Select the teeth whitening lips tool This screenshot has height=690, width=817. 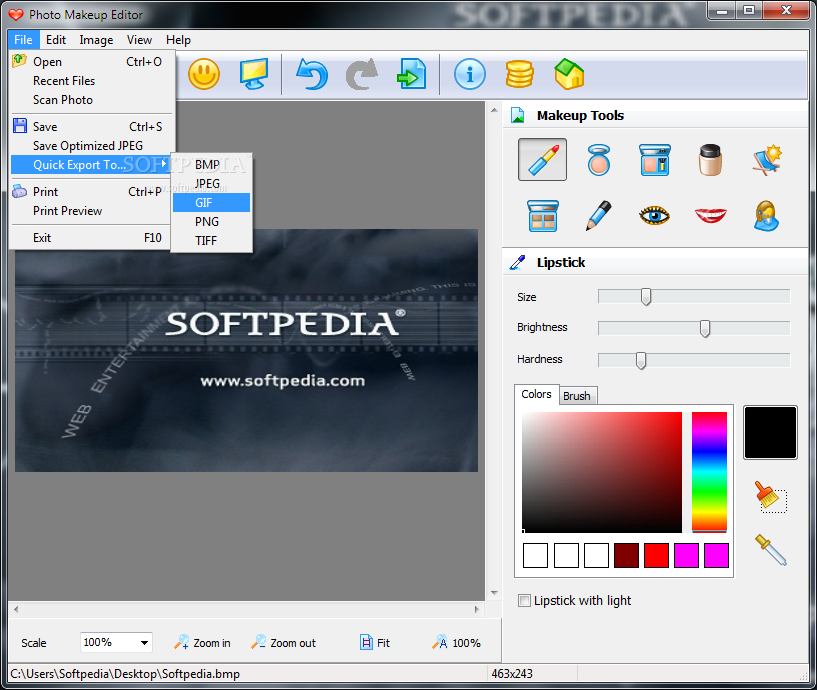(710, 215)
